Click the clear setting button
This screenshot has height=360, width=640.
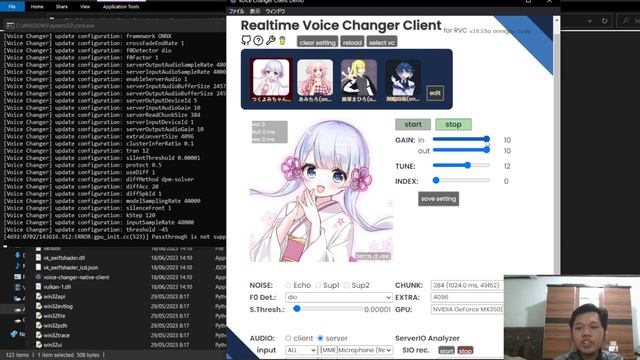coord(318,42)
